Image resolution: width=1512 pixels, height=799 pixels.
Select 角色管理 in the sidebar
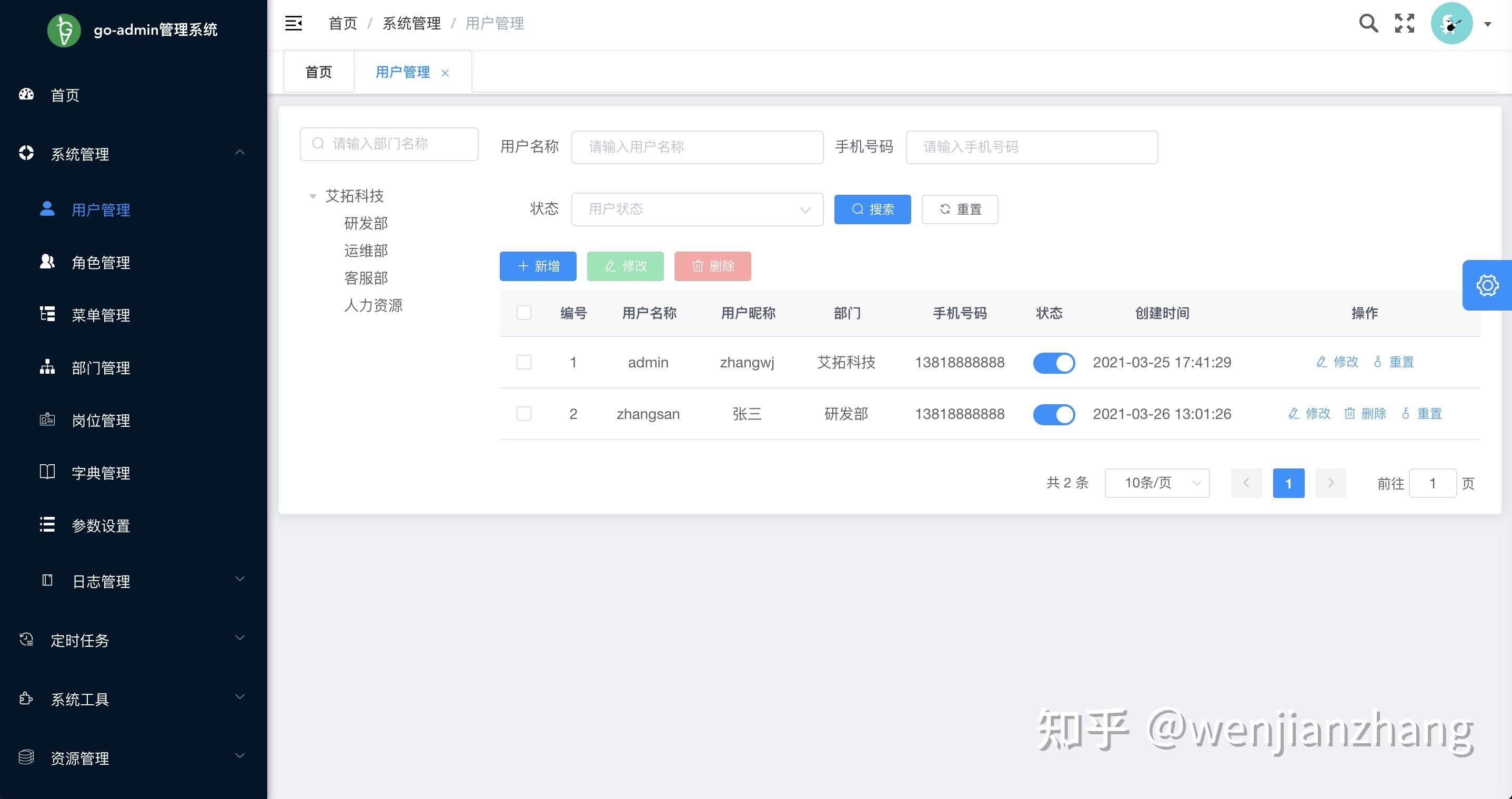click(101, 263)
